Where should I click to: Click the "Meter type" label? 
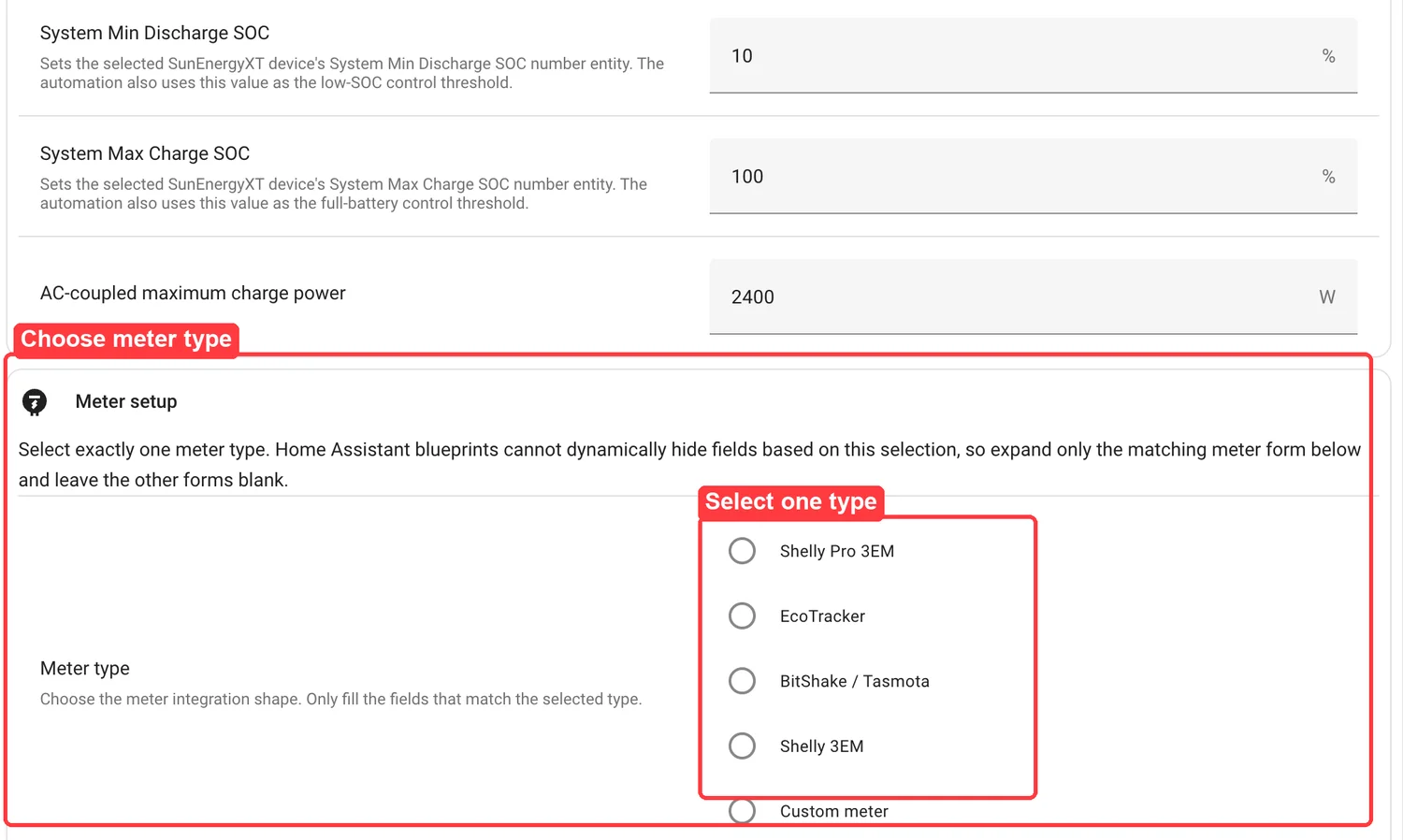pyautogui.click(x=85, y=668)
